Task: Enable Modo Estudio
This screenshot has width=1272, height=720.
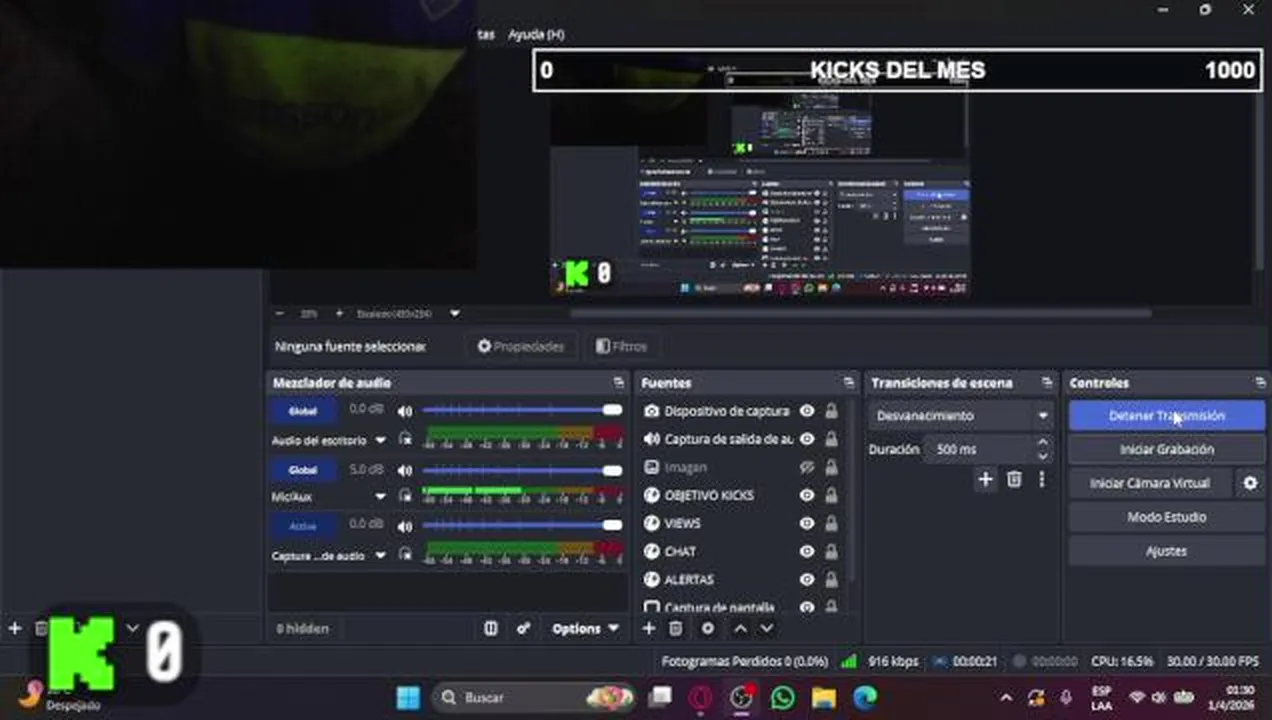Action: tap(1167, 517)
